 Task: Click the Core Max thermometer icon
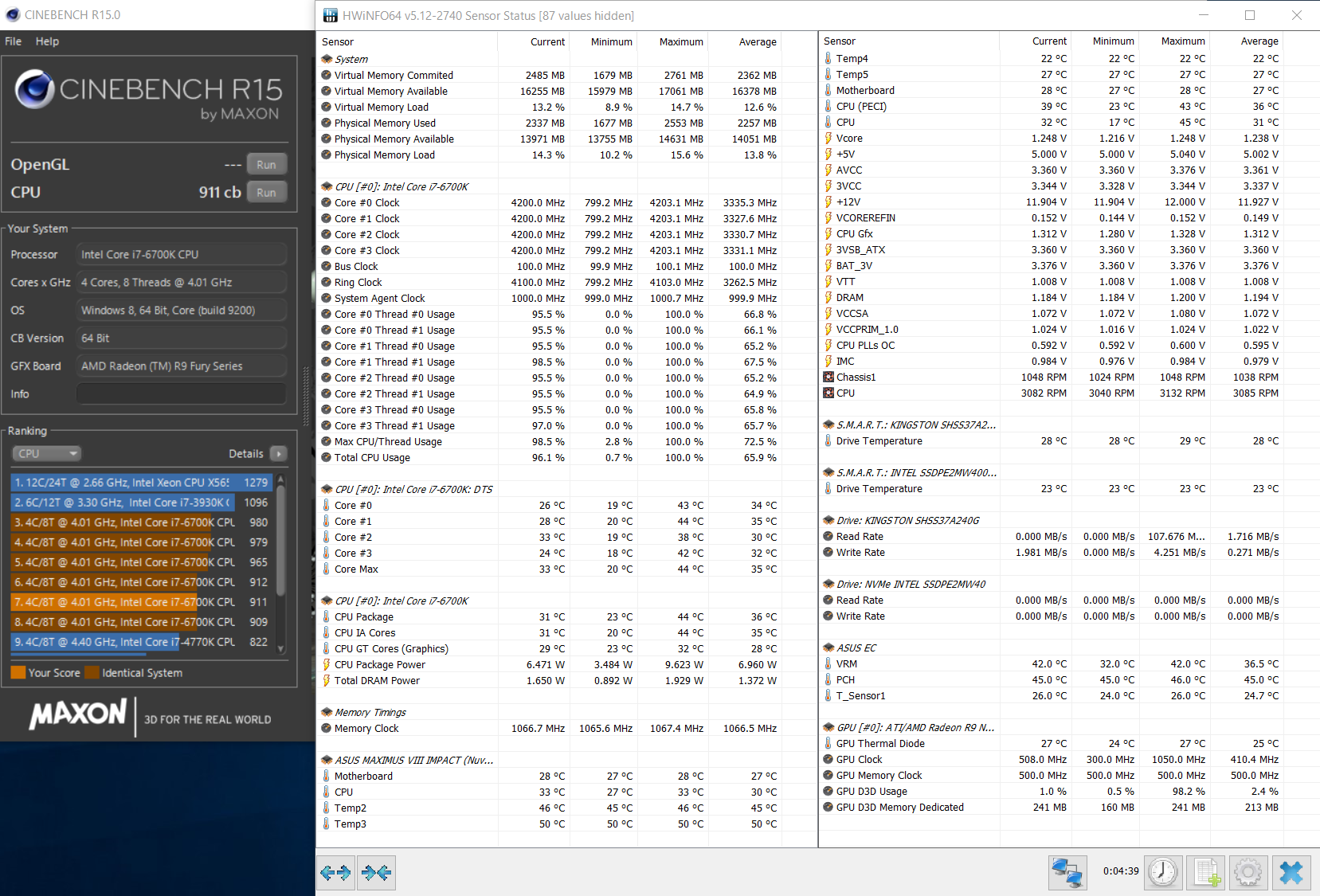coord(327,569)
